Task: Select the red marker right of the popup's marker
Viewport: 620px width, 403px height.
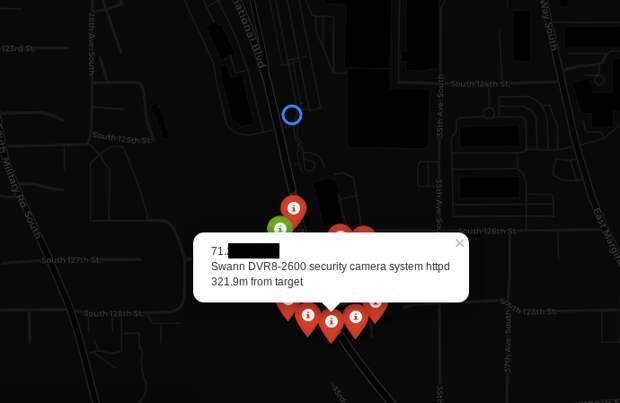Action: pos(355,318)
